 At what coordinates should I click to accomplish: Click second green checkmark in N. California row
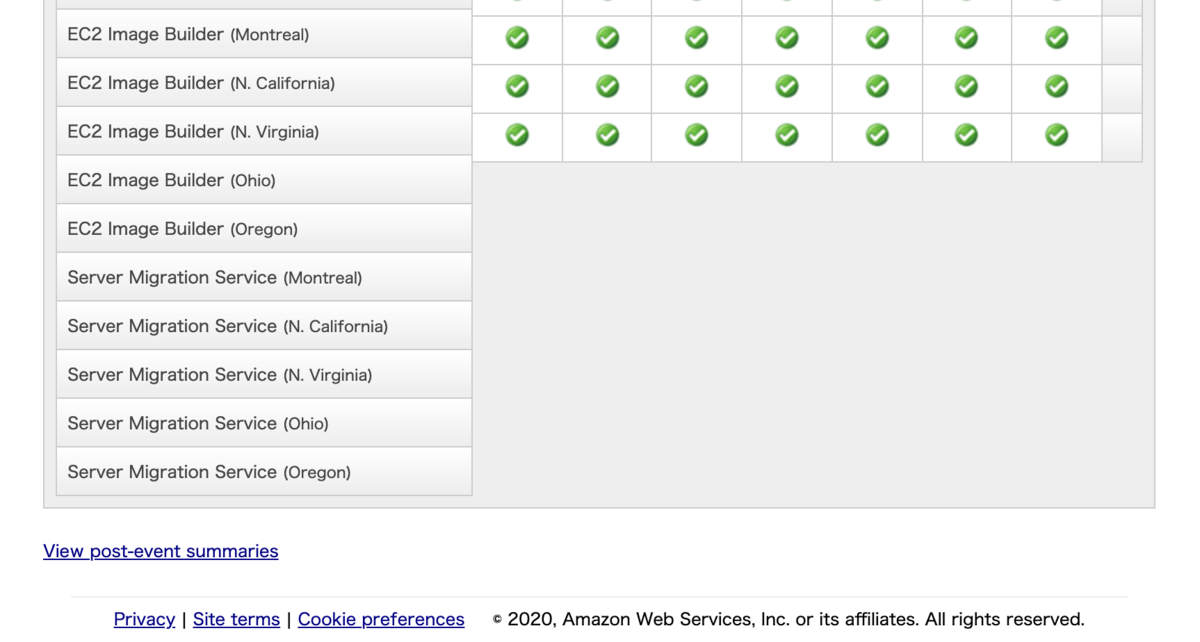[607, 86]
